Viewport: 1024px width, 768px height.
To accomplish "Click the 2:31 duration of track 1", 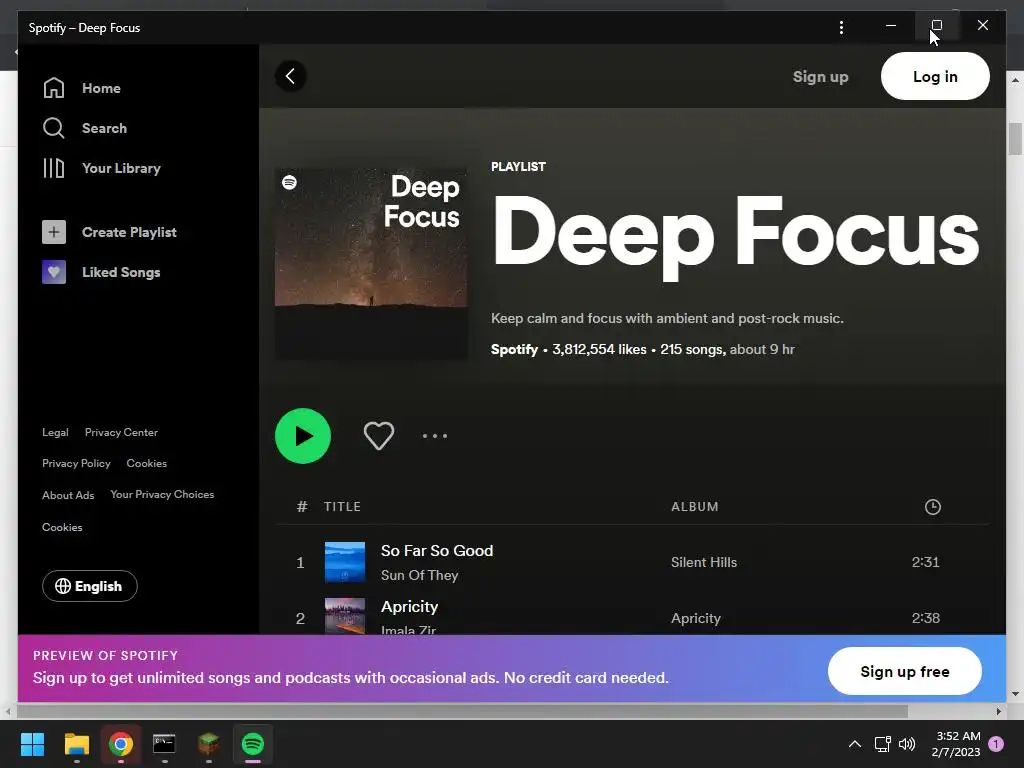I will pos(925,562).
